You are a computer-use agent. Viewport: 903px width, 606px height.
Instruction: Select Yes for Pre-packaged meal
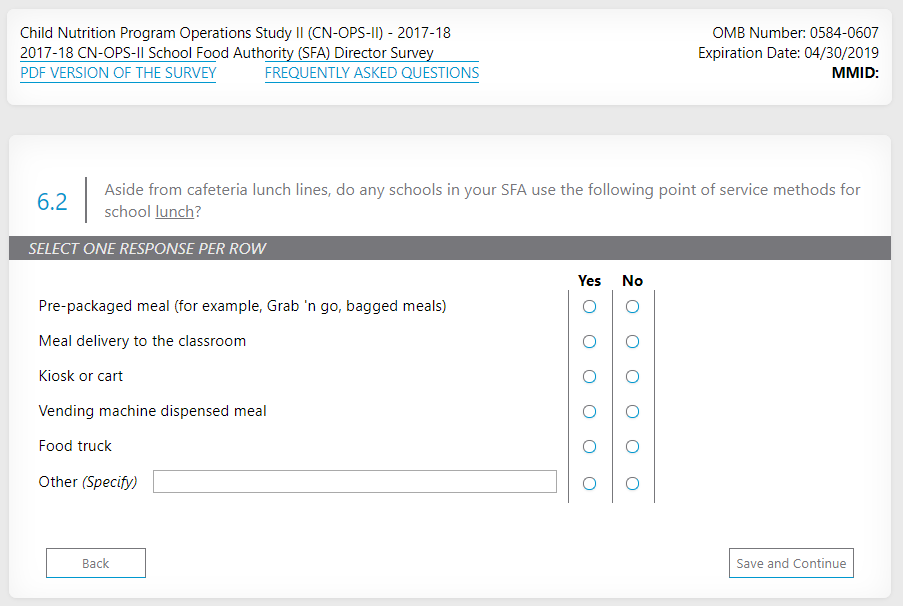pyautogui.click(x=589, y=307)
